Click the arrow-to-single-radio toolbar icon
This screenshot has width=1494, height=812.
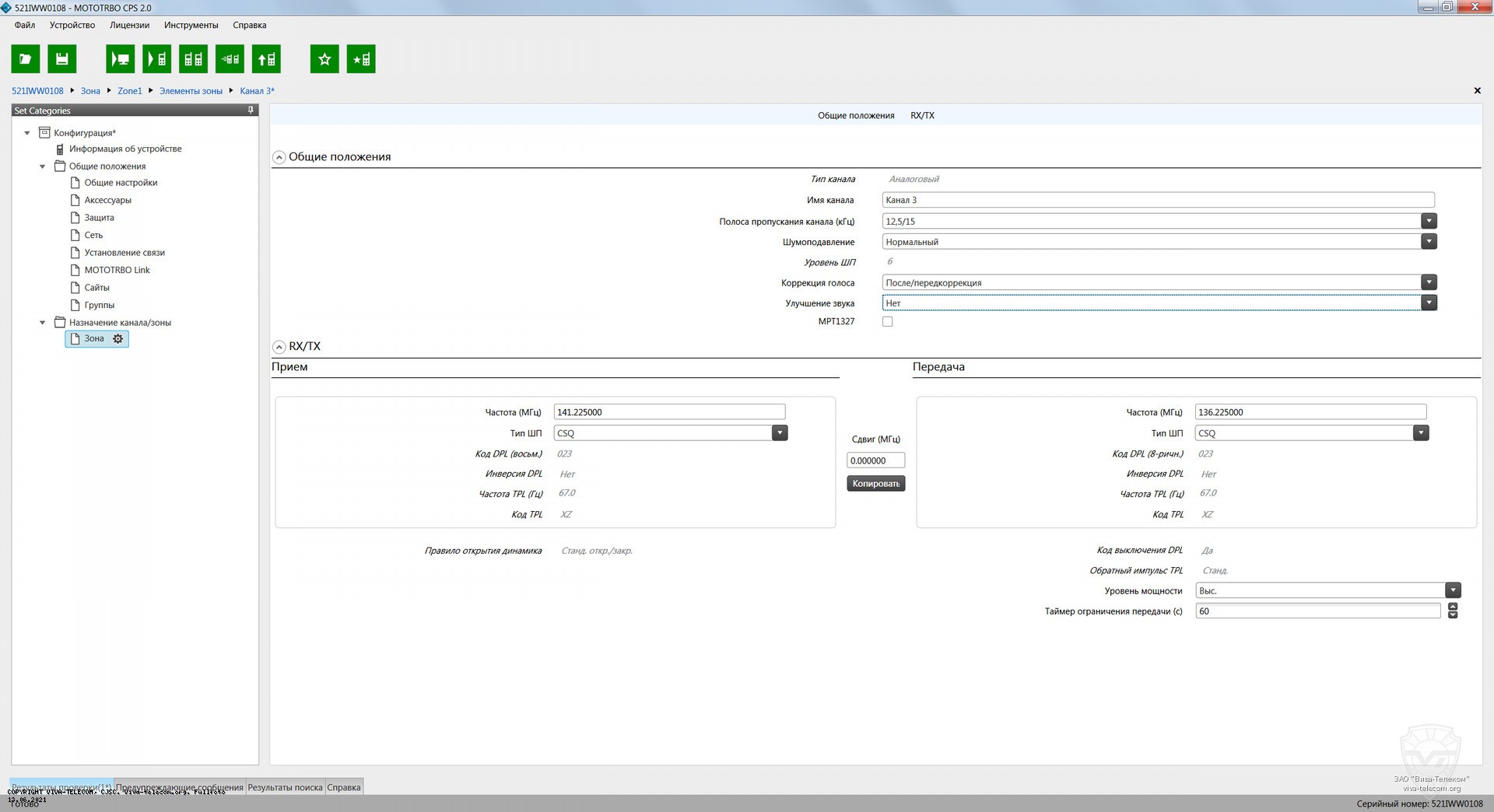click(x=157, y=59)
